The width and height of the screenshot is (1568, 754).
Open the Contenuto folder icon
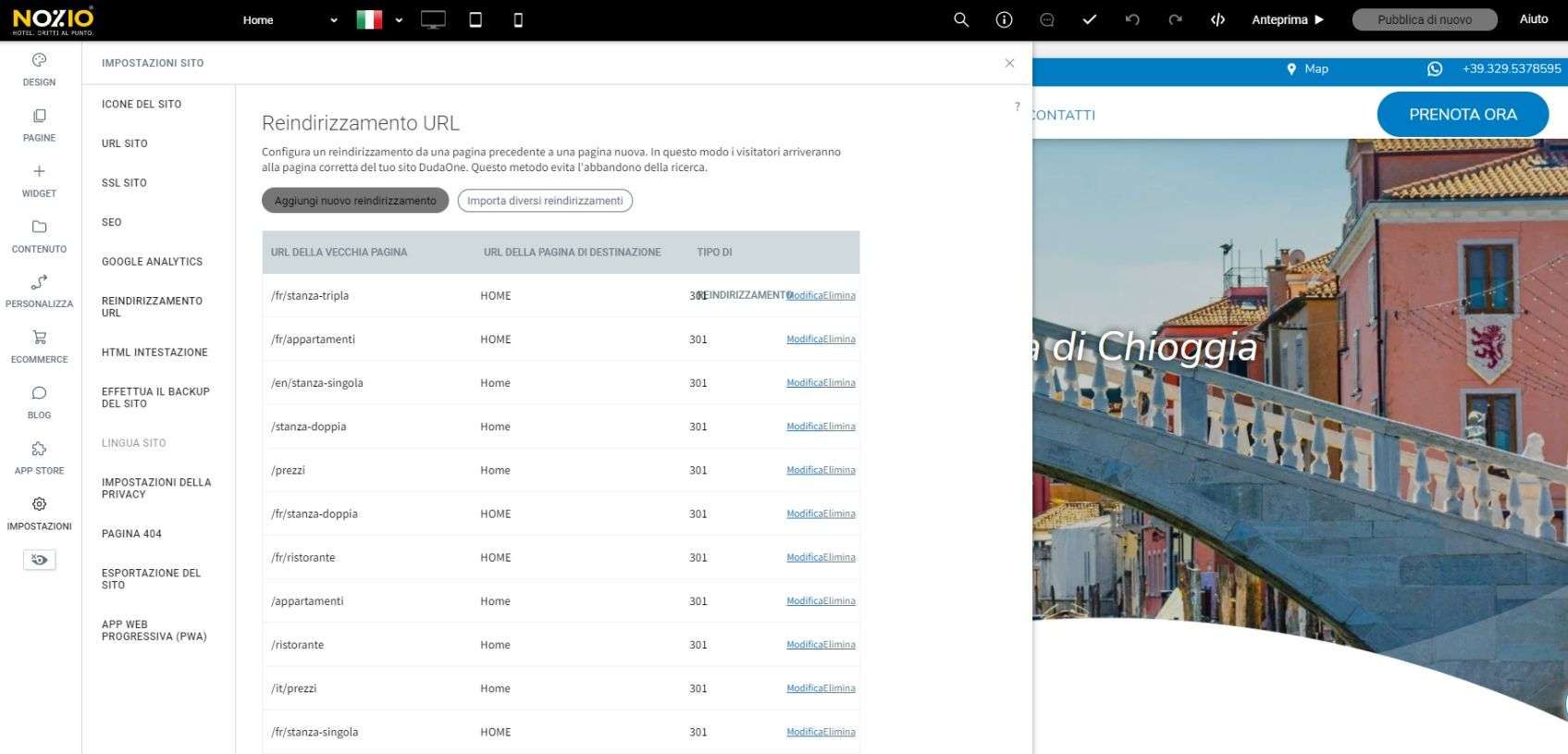click(39, 227)
